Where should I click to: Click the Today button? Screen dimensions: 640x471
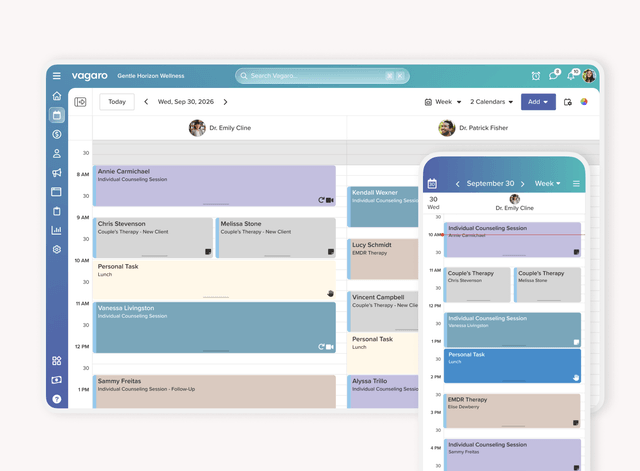tap(117, 102)
